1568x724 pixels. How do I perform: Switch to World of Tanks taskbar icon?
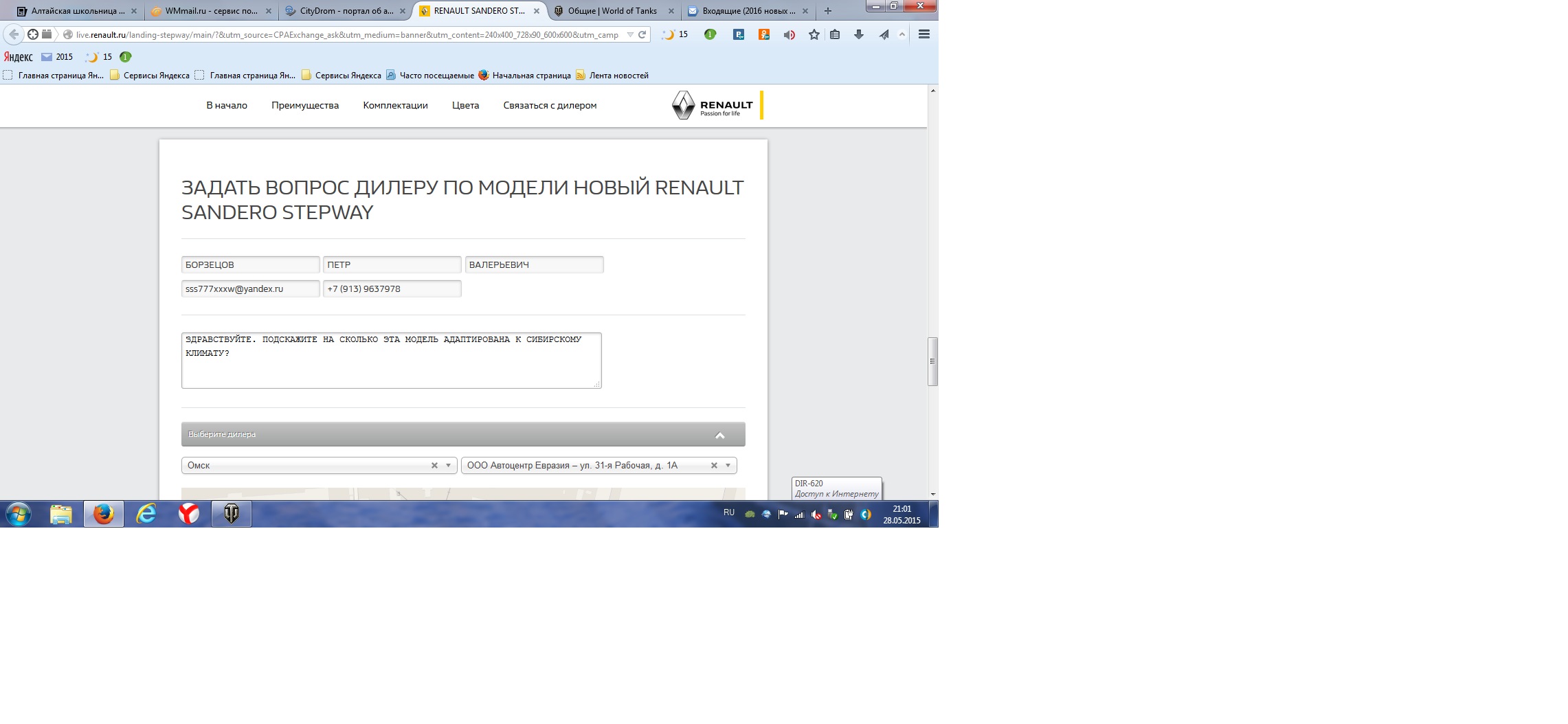coord(232,514)
